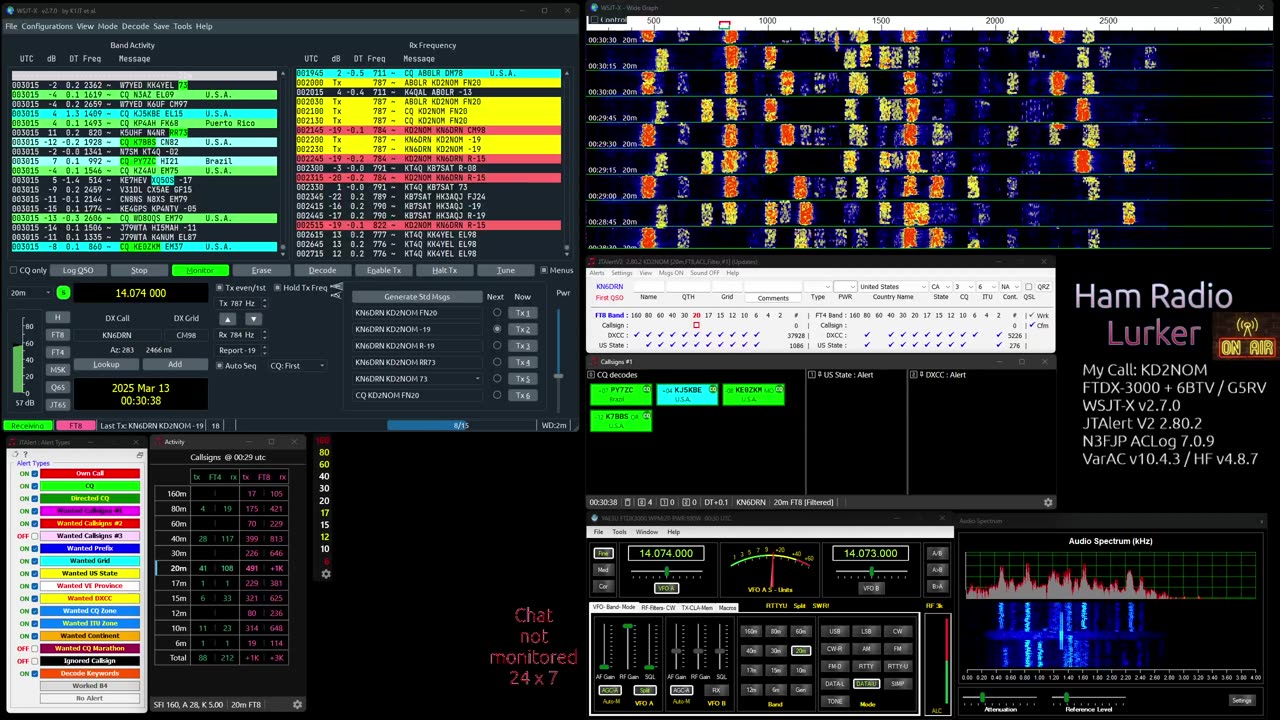The image size is (1280, 720).
Task: Click the up-arrow button to set Tx from Rx
Action: (x=227, y=319)
